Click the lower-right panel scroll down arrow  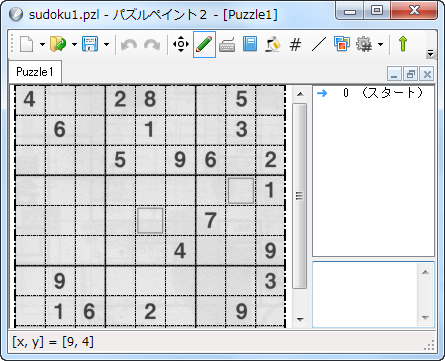(425, 317)
